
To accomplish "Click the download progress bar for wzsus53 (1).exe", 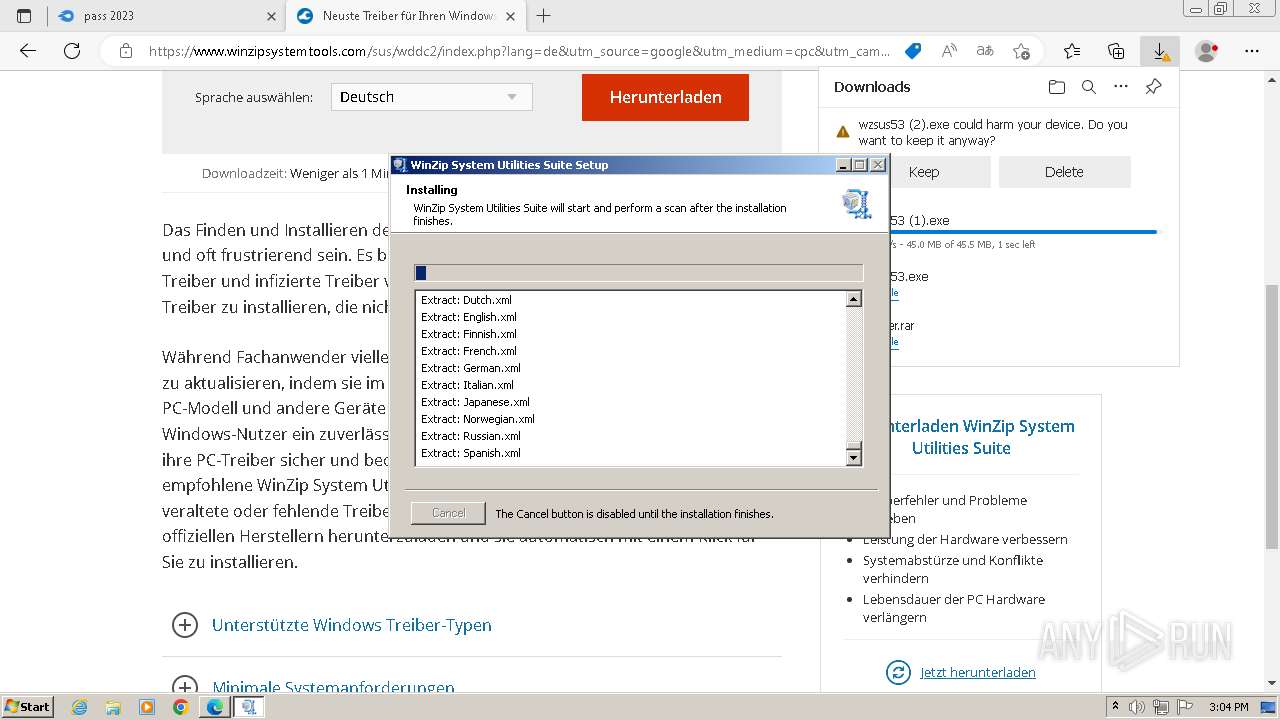I will [1022, 232].
